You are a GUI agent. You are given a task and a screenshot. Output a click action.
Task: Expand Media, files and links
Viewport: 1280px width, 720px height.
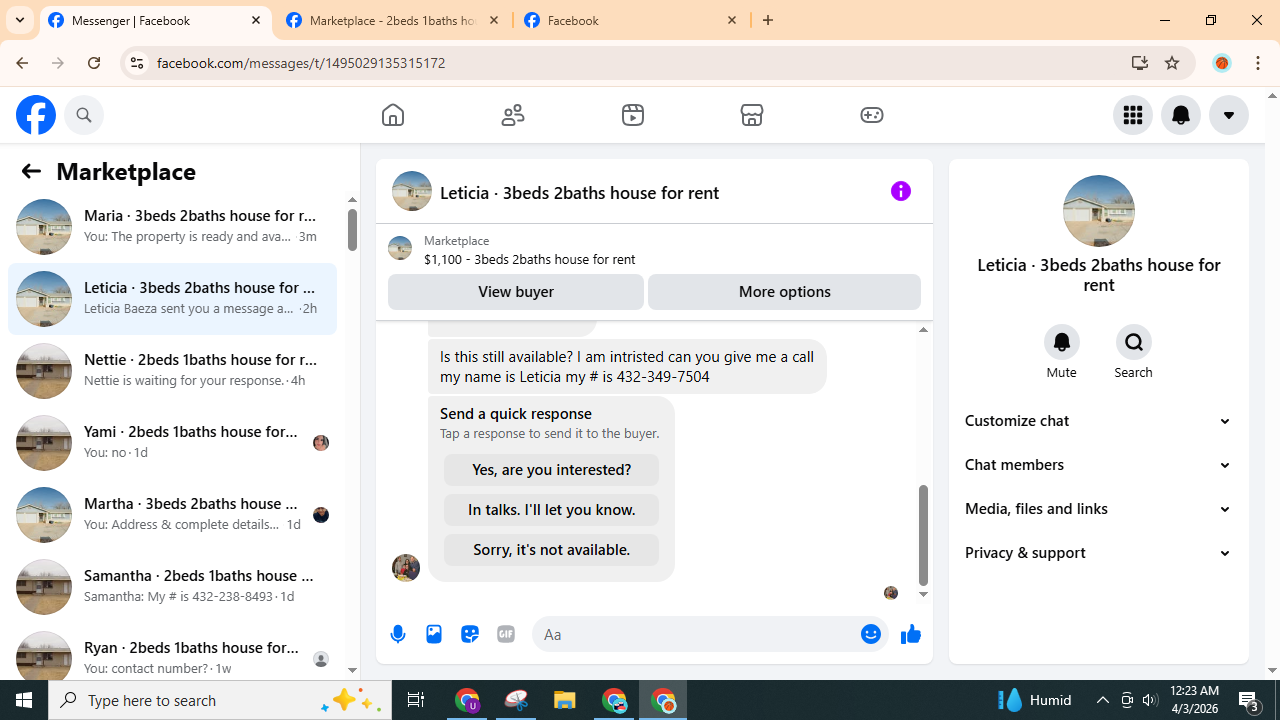coord(1099,509)
